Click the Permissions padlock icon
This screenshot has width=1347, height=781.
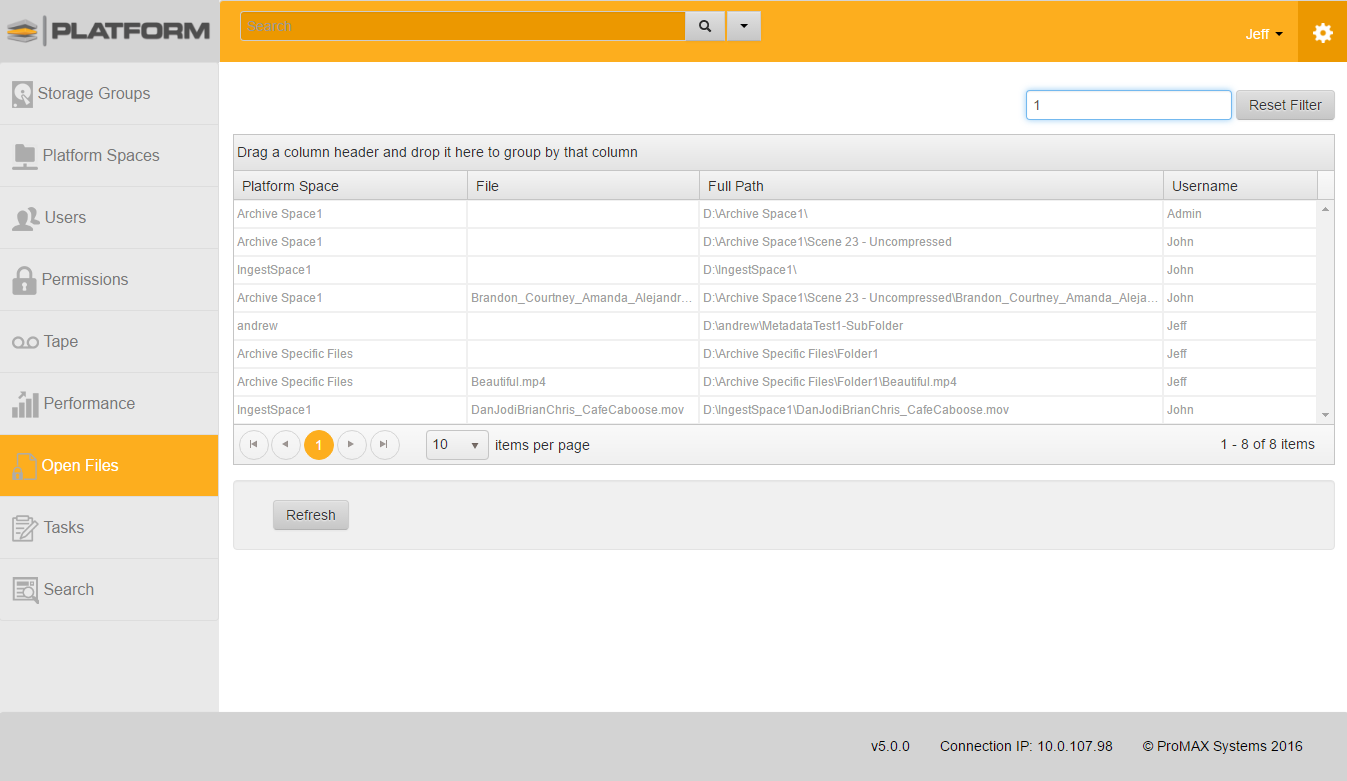[24, 280]
